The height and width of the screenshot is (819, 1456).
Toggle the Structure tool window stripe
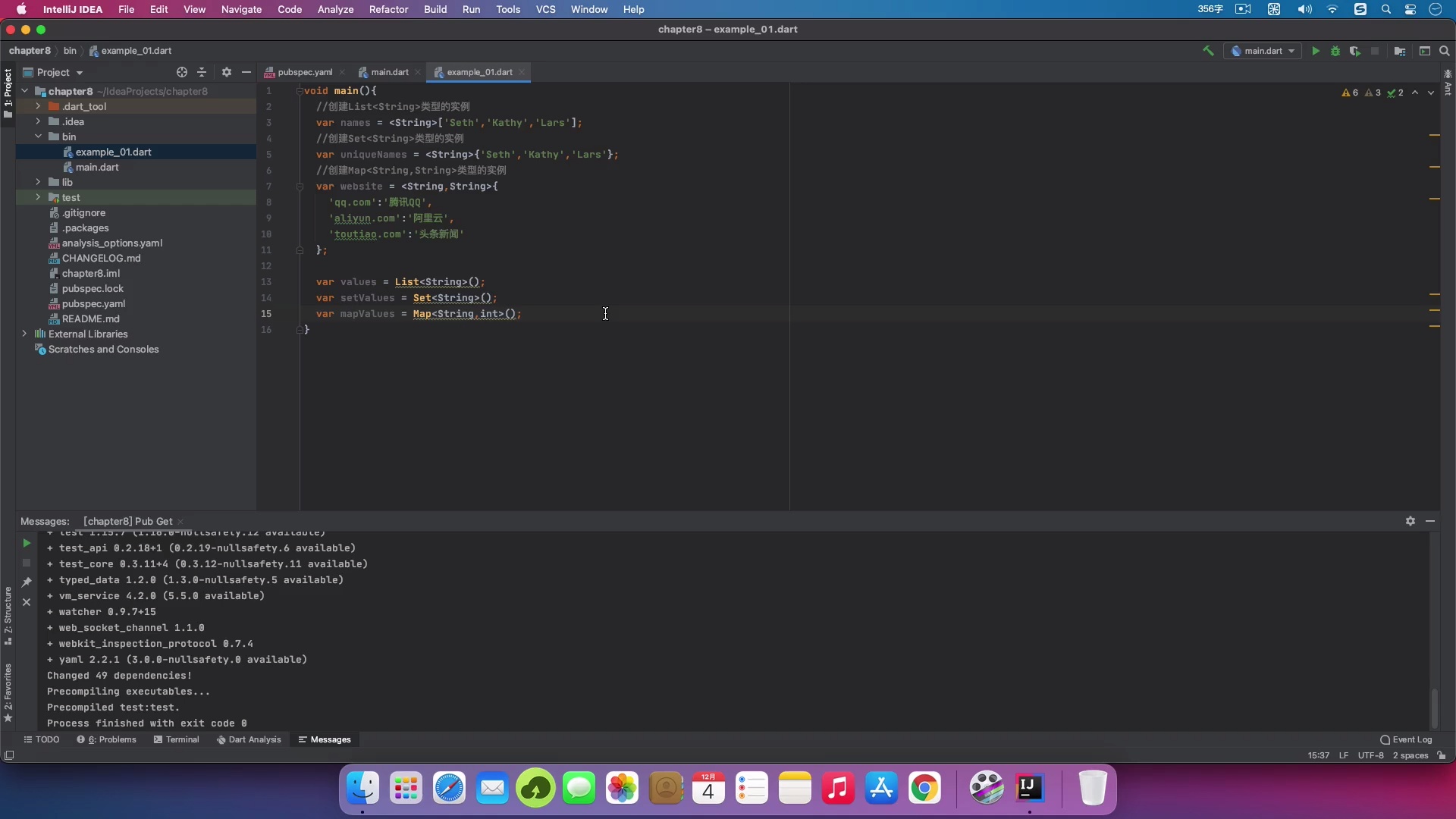[8, 614]
